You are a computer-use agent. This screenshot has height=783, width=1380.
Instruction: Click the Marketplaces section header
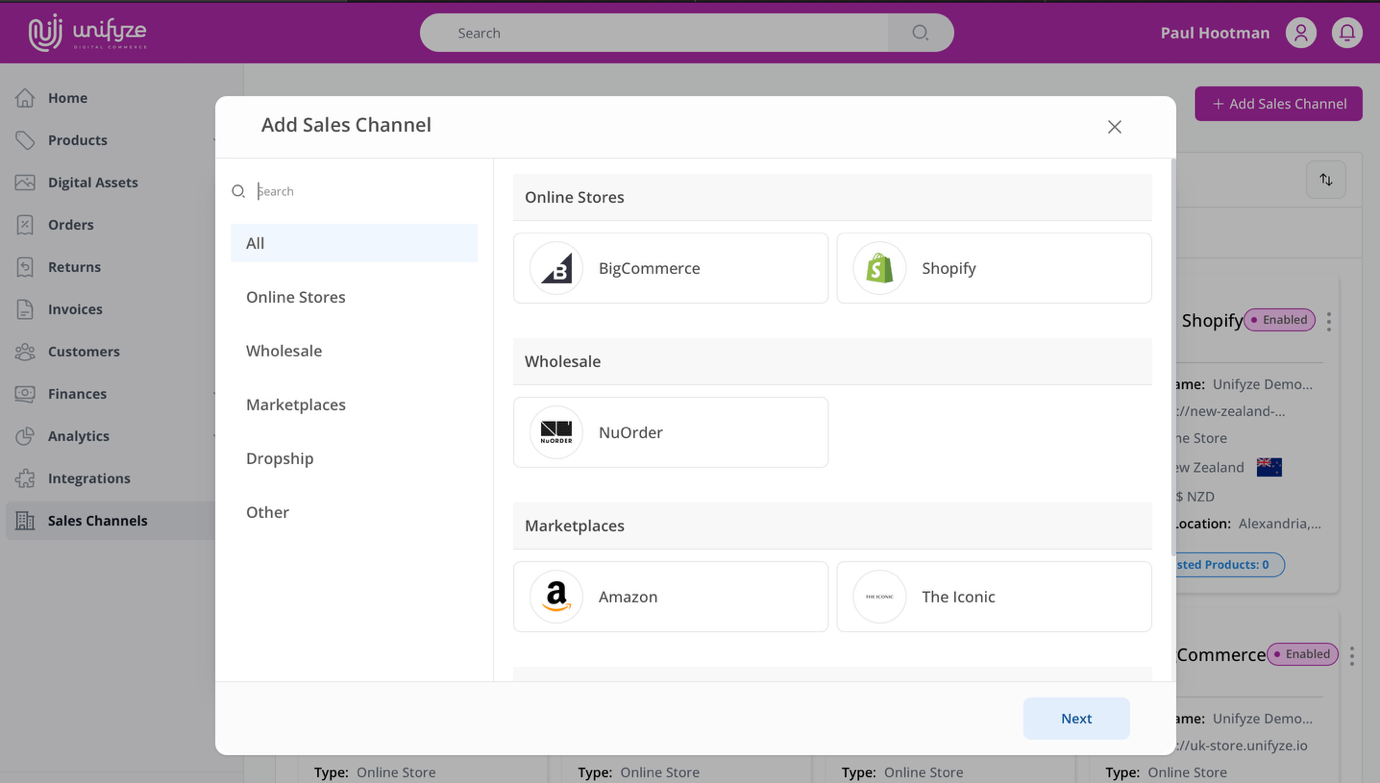click(x=832, y=525)
